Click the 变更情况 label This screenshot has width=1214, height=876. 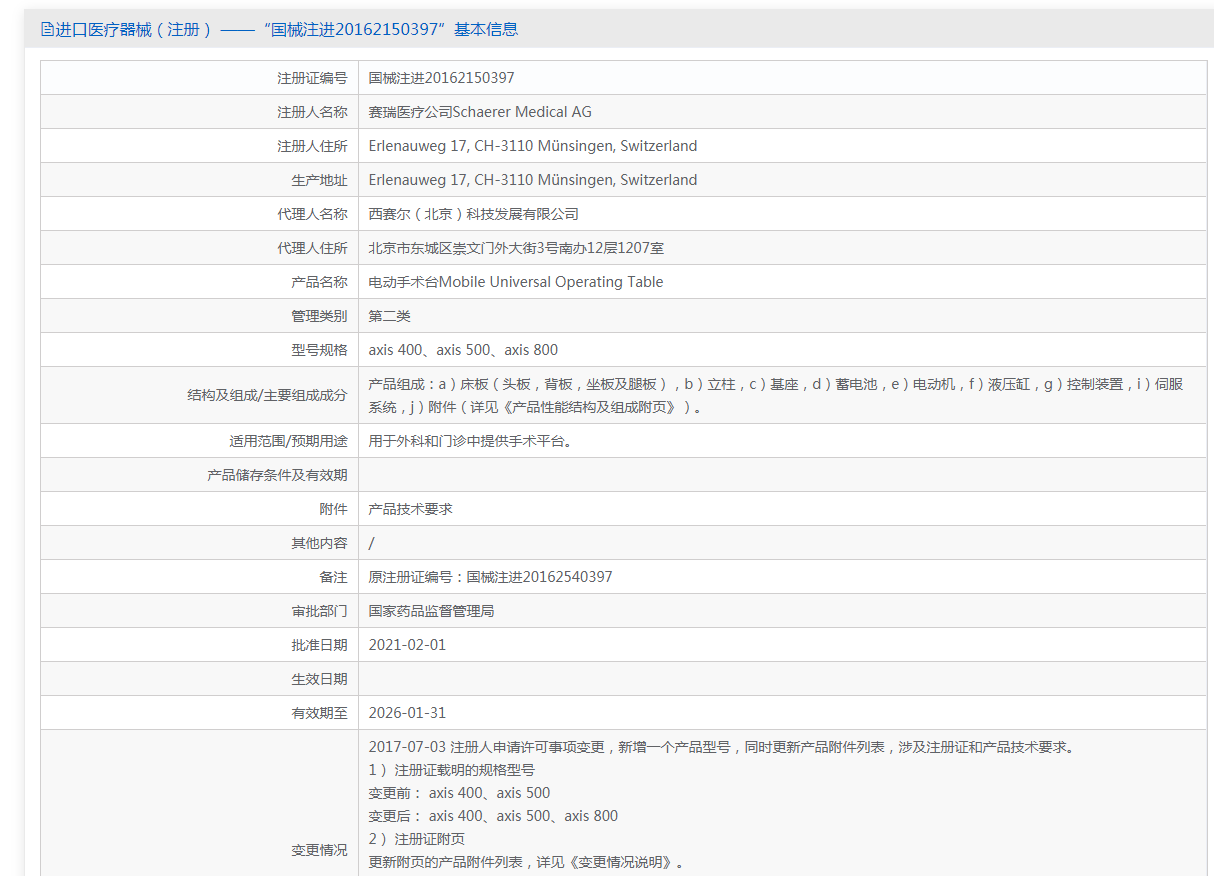tap(319, 850)
